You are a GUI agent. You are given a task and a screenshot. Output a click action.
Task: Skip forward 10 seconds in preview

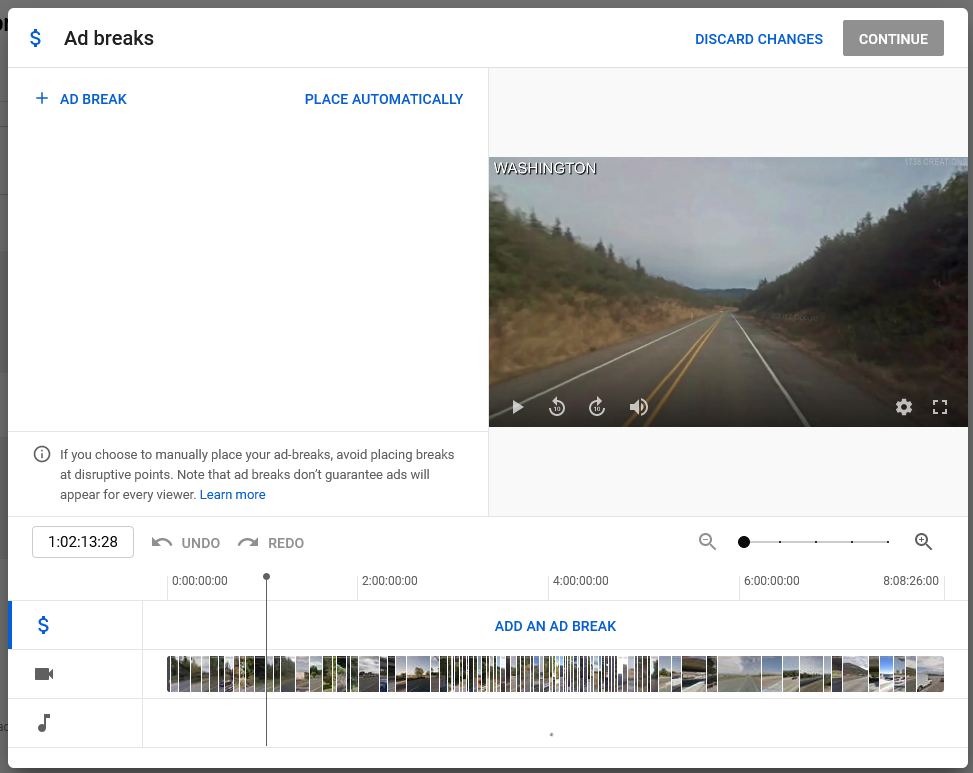tap(597, 406)
